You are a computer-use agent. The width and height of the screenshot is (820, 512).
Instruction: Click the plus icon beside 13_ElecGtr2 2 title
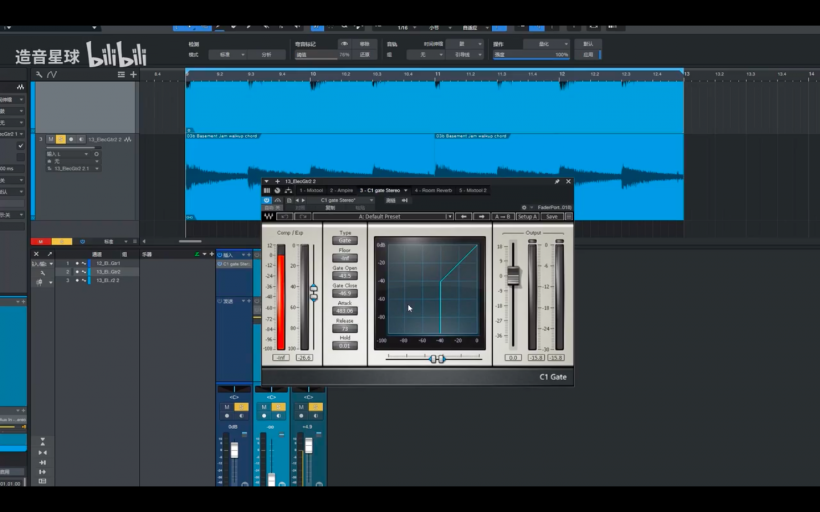pos(278,181)
